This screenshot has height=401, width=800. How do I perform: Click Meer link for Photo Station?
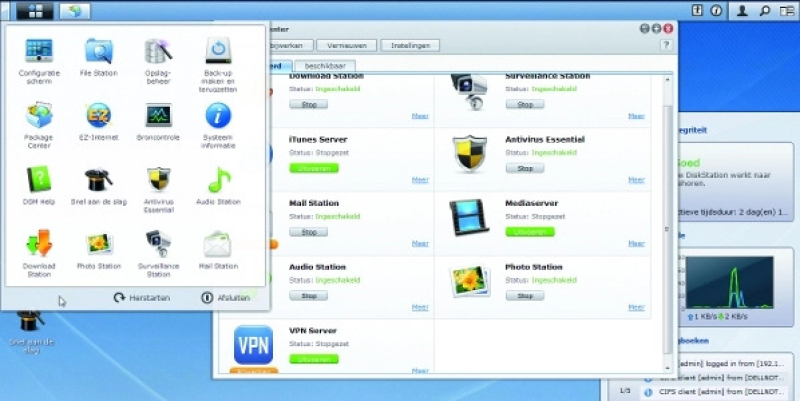click(636, 307)
